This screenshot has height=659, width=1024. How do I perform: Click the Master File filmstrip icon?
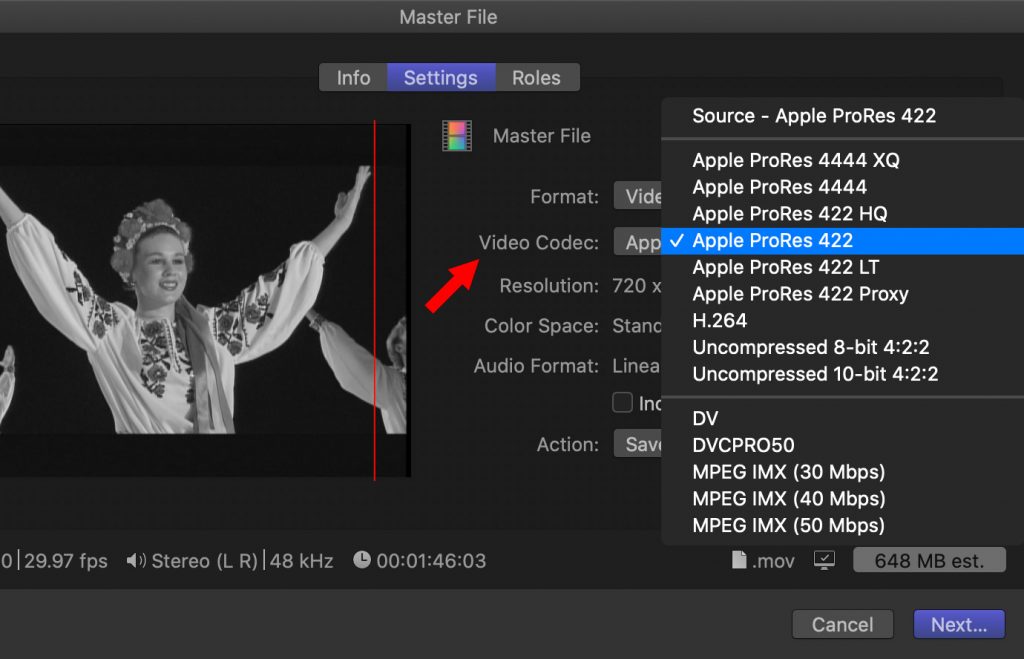pyautogui.click(x=457, y=135)
